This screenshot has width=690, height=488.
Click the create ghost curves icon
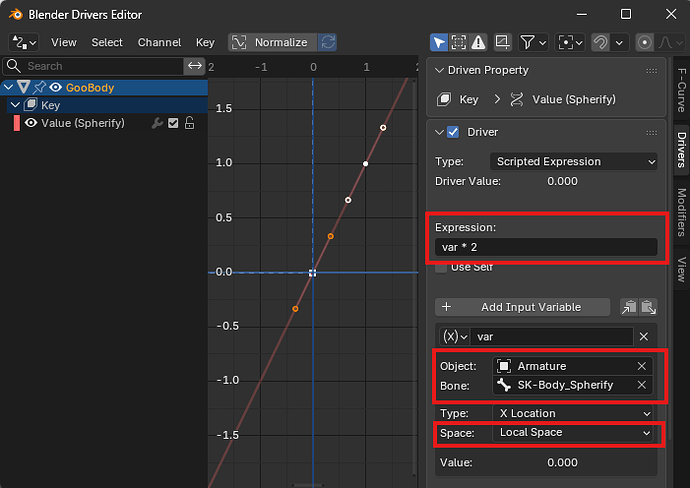click(502, 42)
